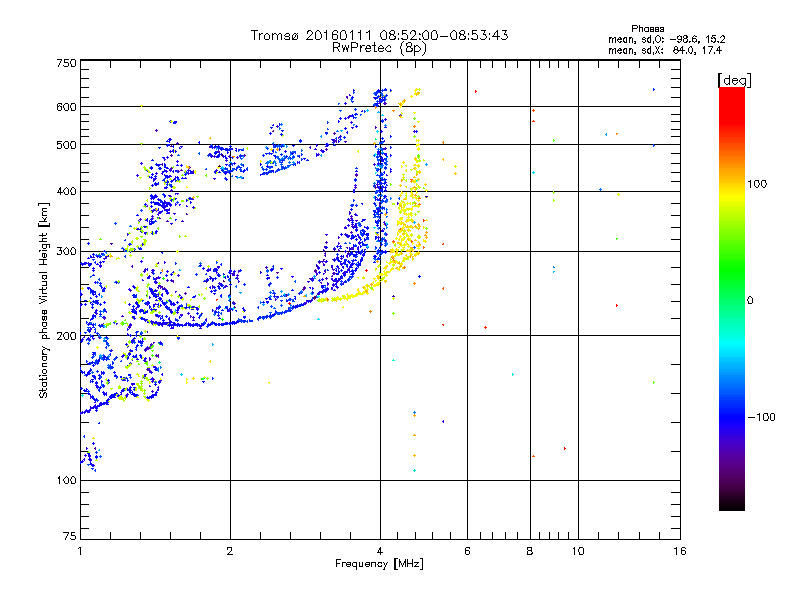Click the x-axis tick label '6'
The width and height of the screenshot is (800, 600).
coord(467,551)
